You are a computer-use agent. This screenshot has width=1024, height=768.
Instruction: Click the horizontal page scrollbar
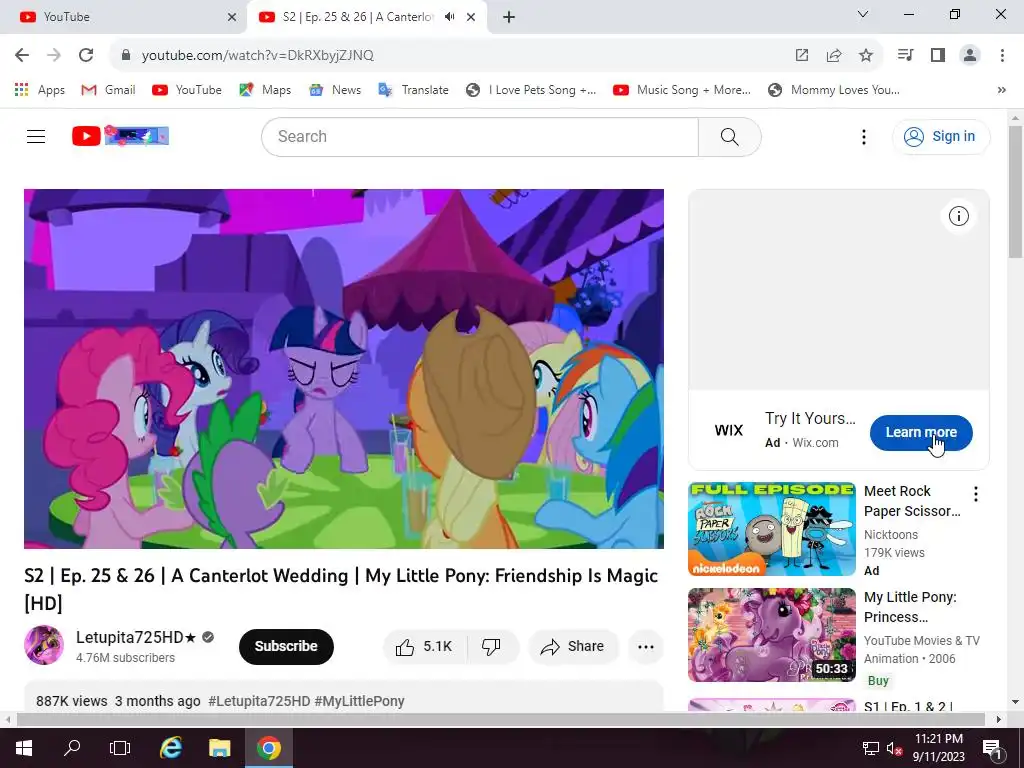[x=500, y=719]
